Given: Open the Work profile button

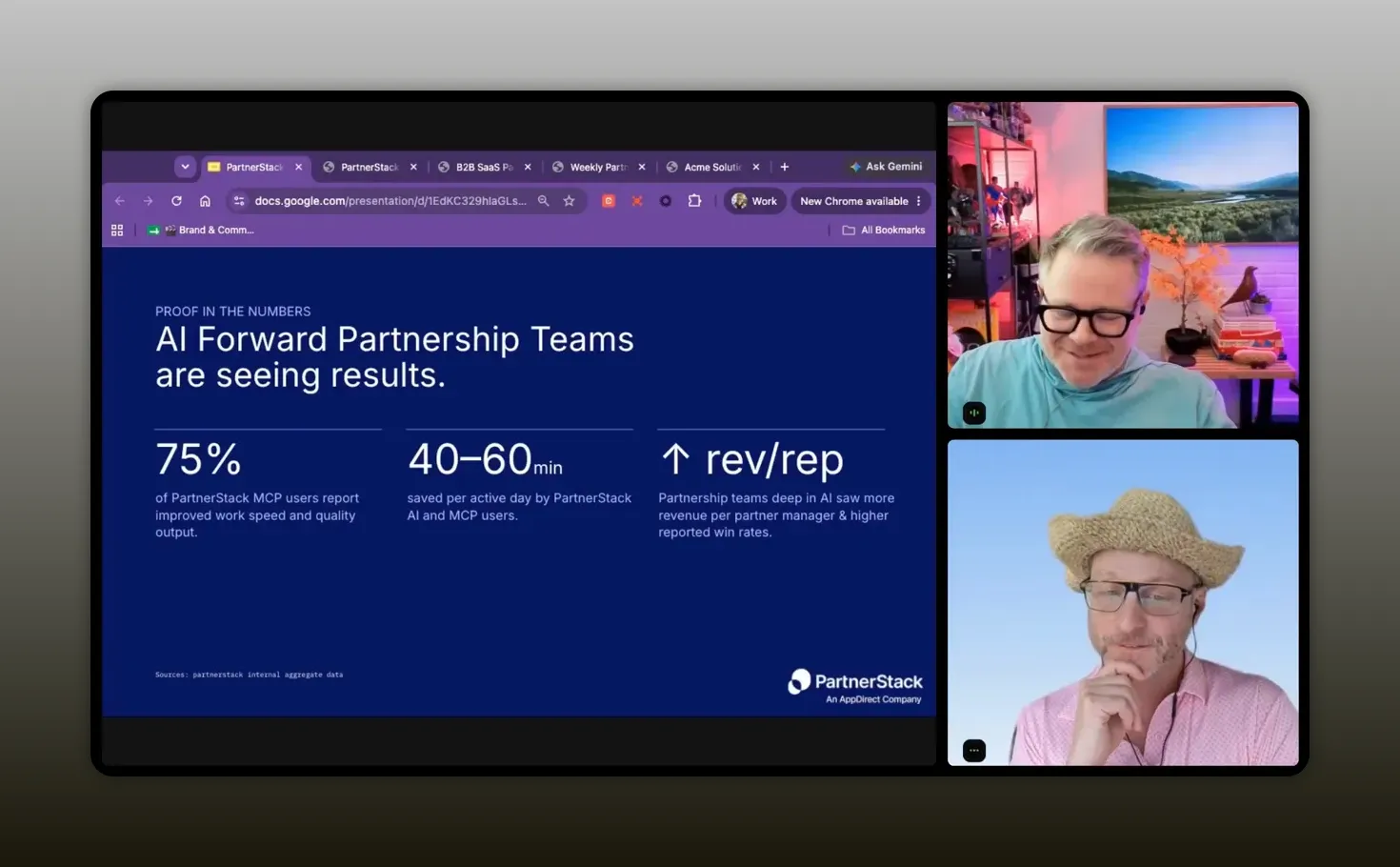Looking at the screenshot, I should click(x=754, y=201).
